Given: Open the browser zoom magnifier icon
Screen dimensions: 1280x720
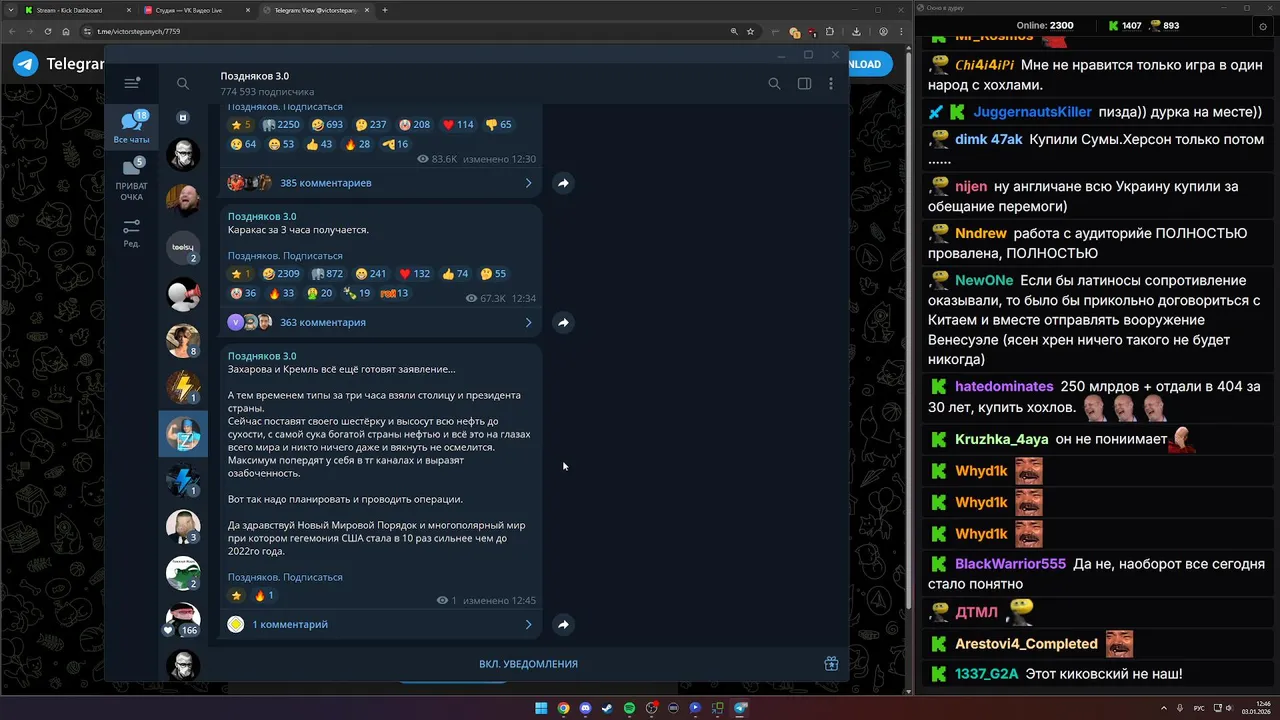Looking at the screenshot, I should tap(734, 32).
